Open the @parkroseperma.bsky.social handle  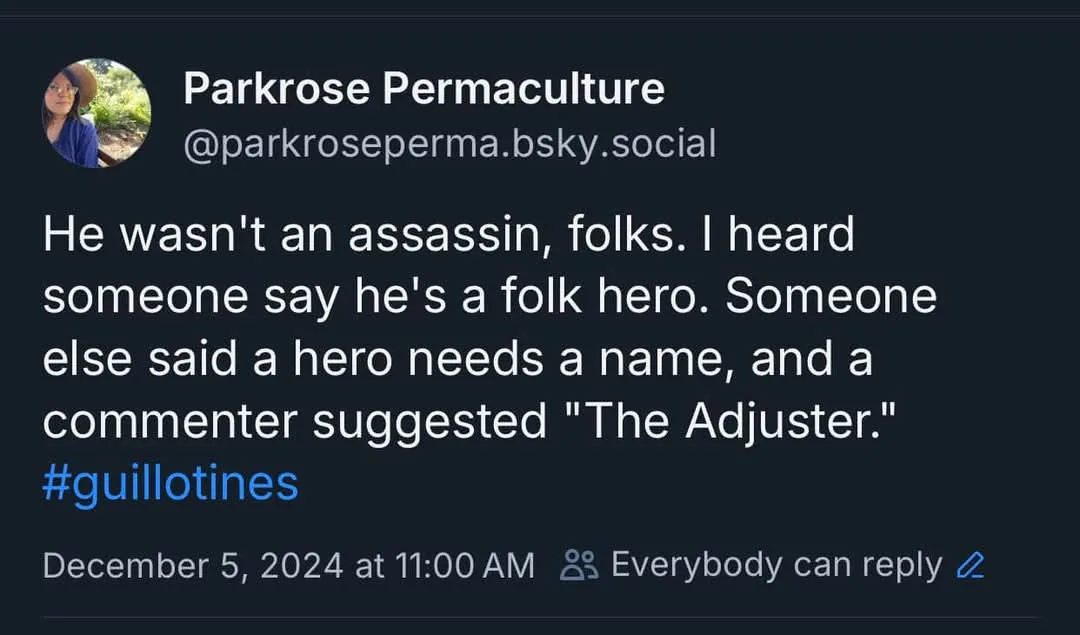(x=450, y=144)
